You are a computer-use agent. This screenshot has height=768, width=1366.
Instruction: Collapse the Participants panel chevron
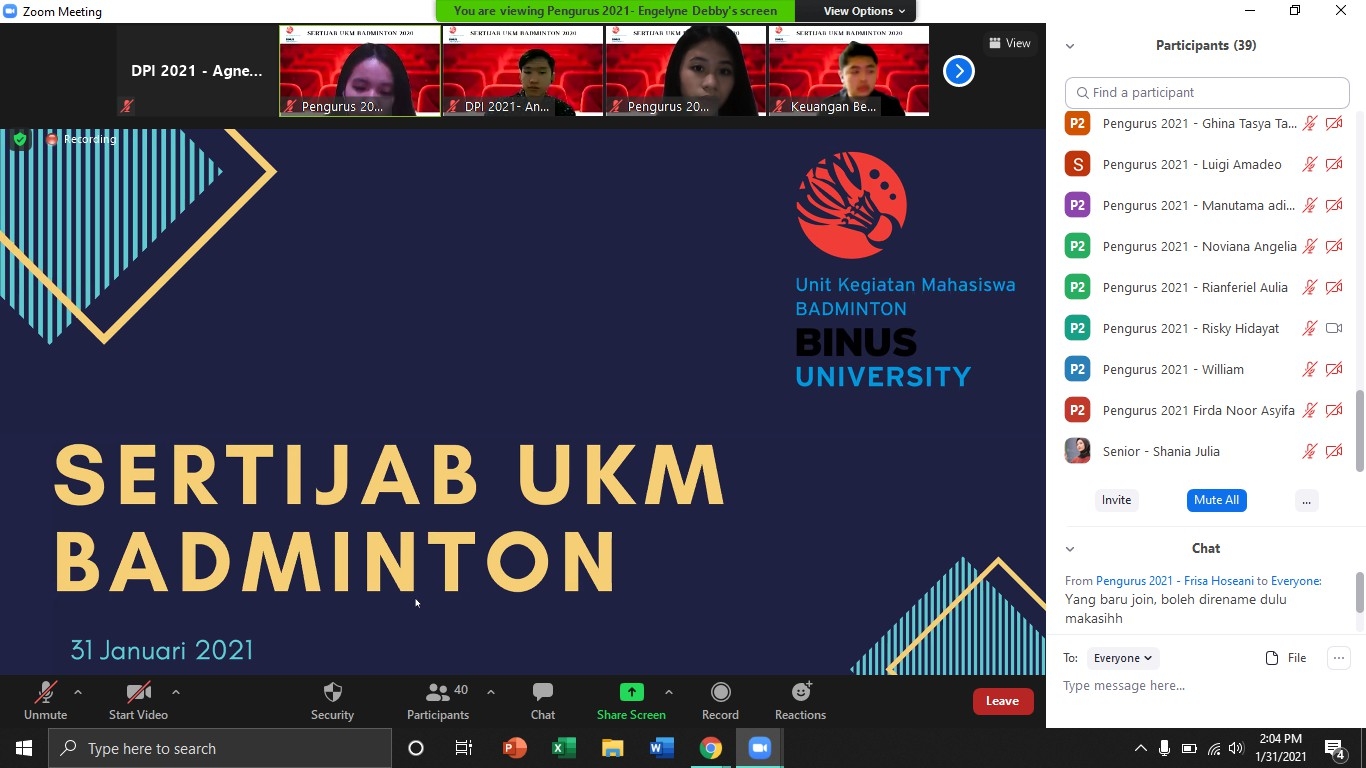click(x=1070, y=46)
